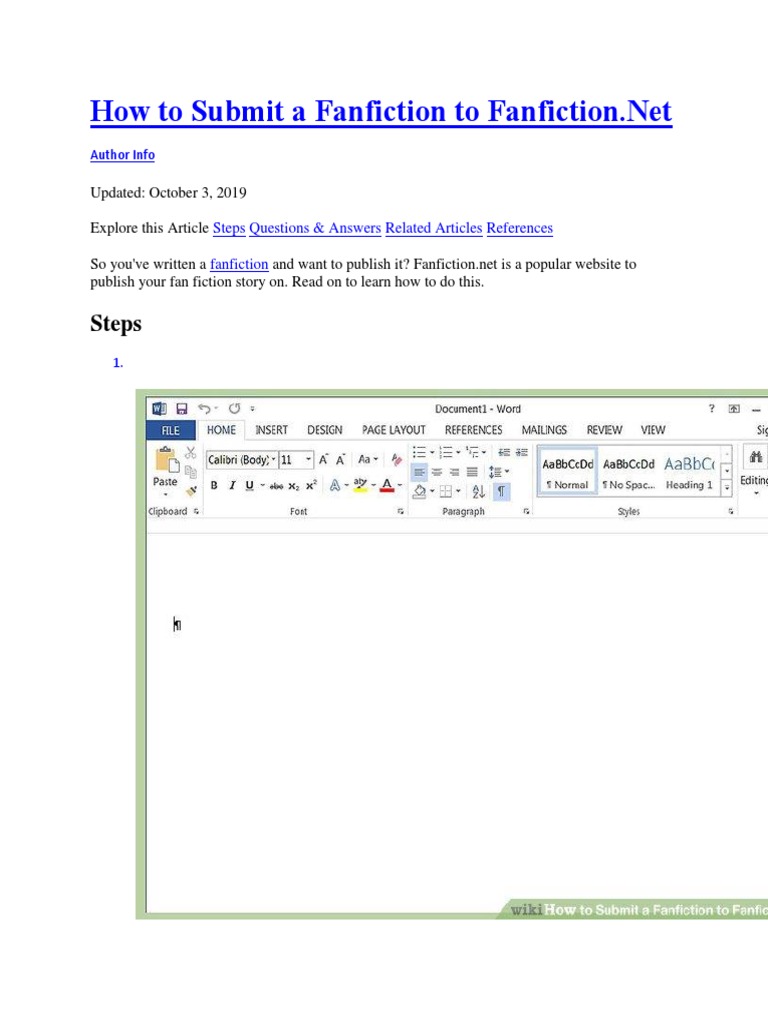Screen dimensions: 768x1024
Task: Expand the Paste options arrow
Action: pos(165,494)
